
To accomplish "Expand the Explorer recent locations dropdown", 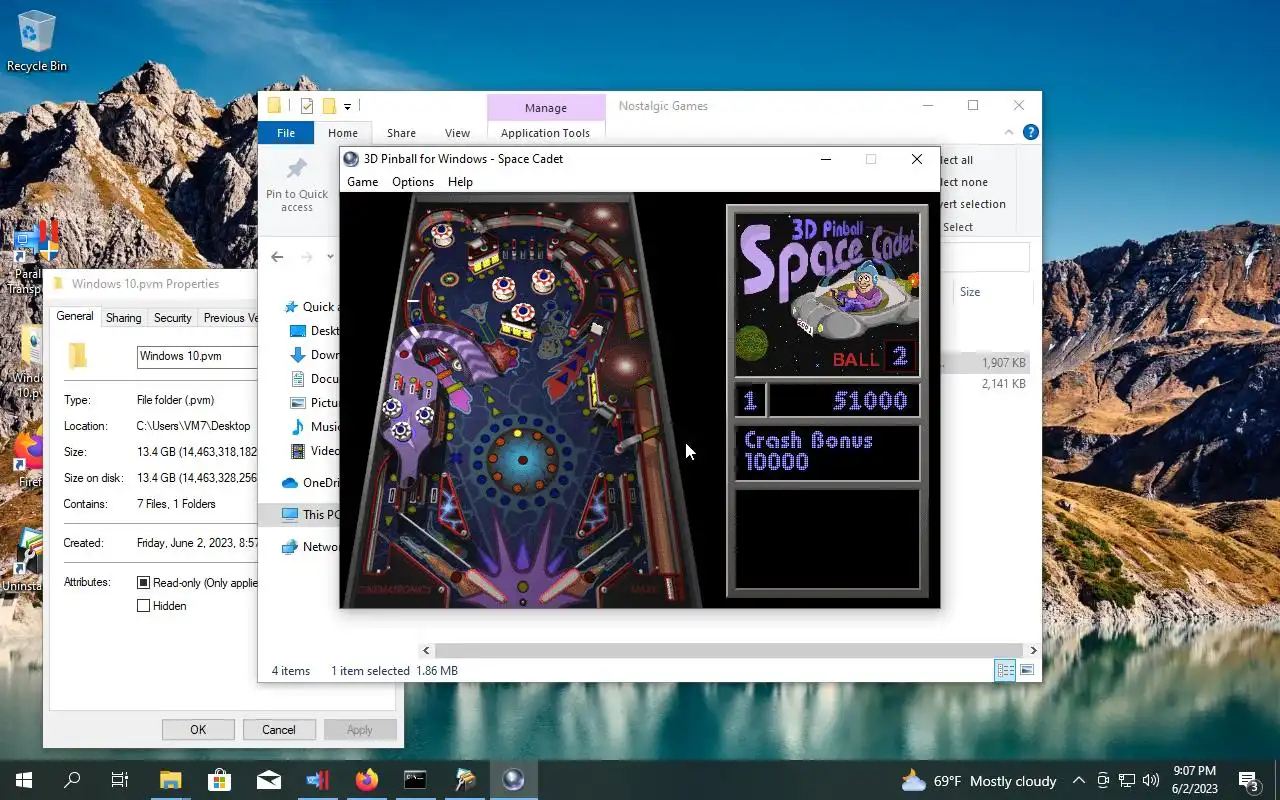I will point(331,257).
